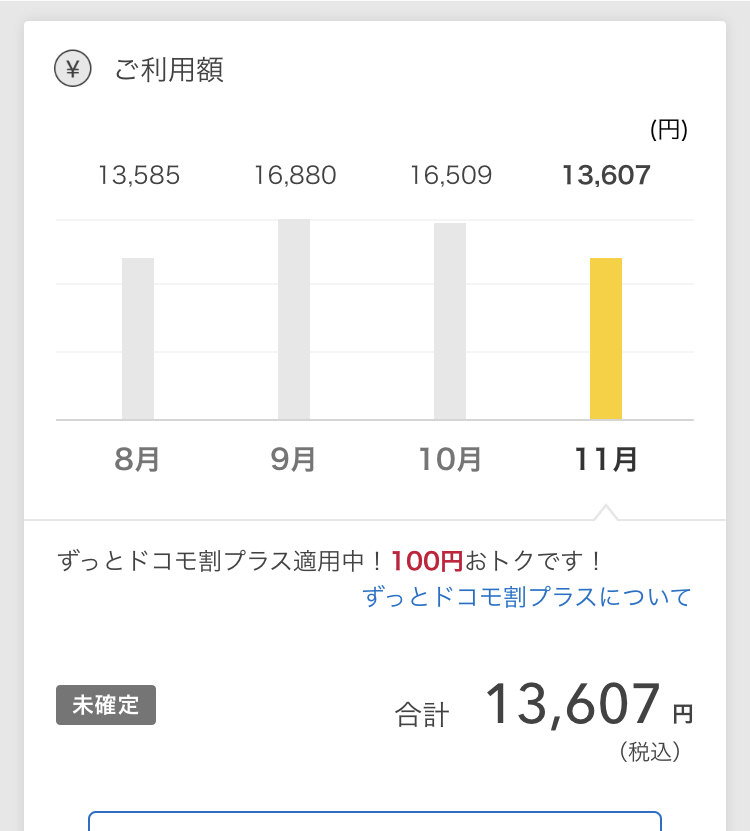Click the yellow November bar

click(606, 339)
